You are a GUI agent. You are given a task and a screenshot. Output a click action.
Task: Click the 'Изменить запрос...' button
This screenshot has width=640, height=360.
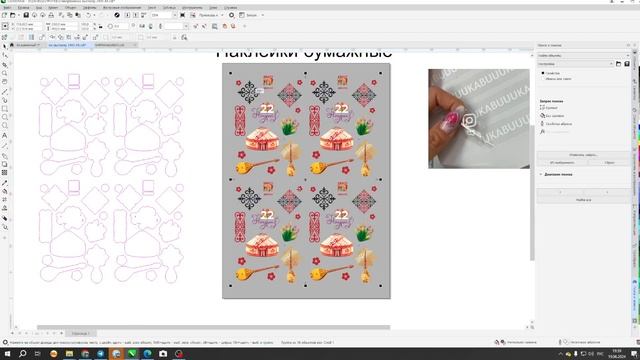(583, 155)
